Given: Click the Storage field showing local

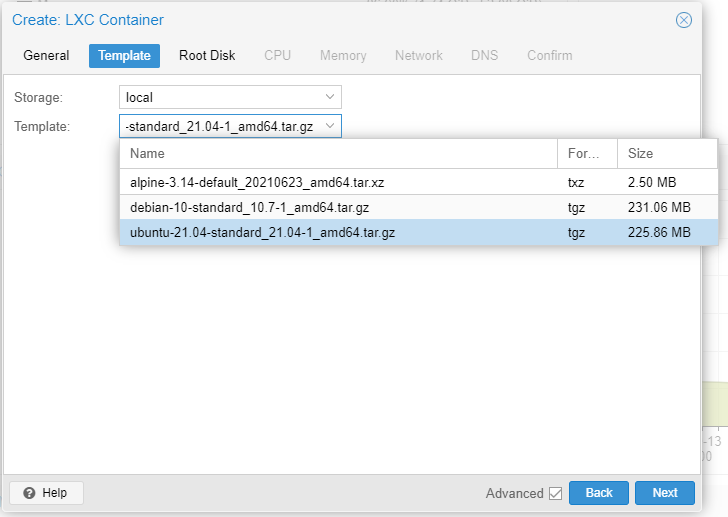Looking at the screenshot, I should 220,97.
